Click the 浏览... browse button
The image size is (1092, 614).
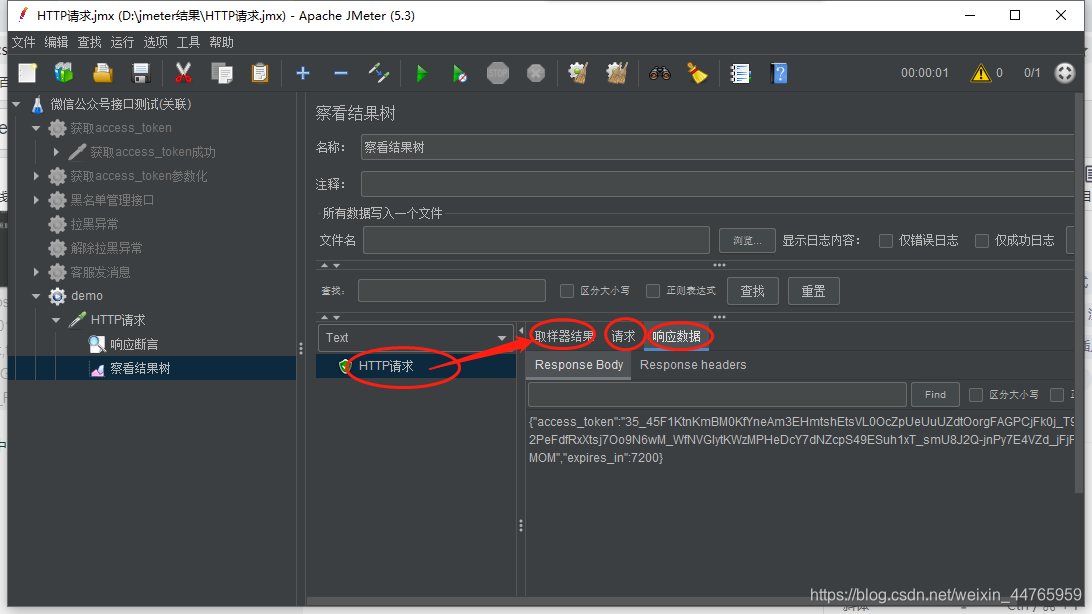tap(747, 241)
